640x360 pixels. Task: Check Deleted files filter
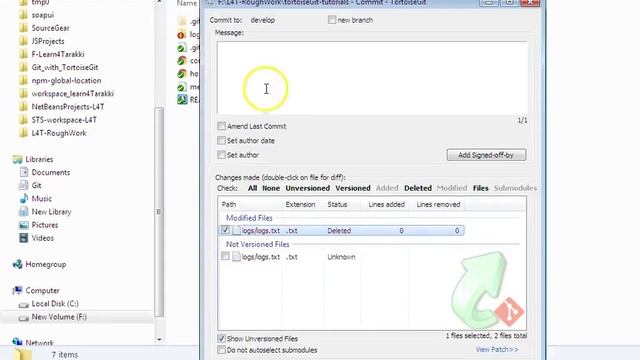[x=418, y=188]
